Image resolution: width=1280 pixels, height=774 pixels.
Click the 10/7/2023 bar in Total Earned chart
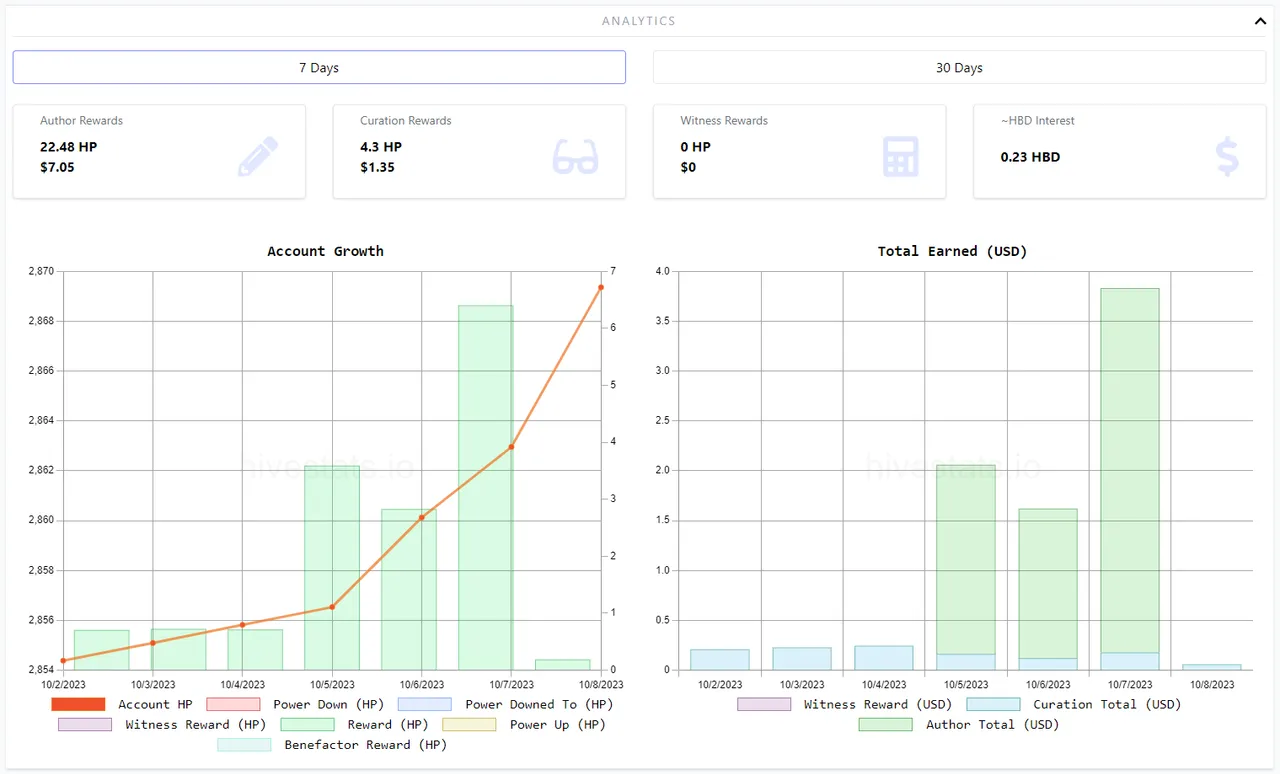point(1130,470)
